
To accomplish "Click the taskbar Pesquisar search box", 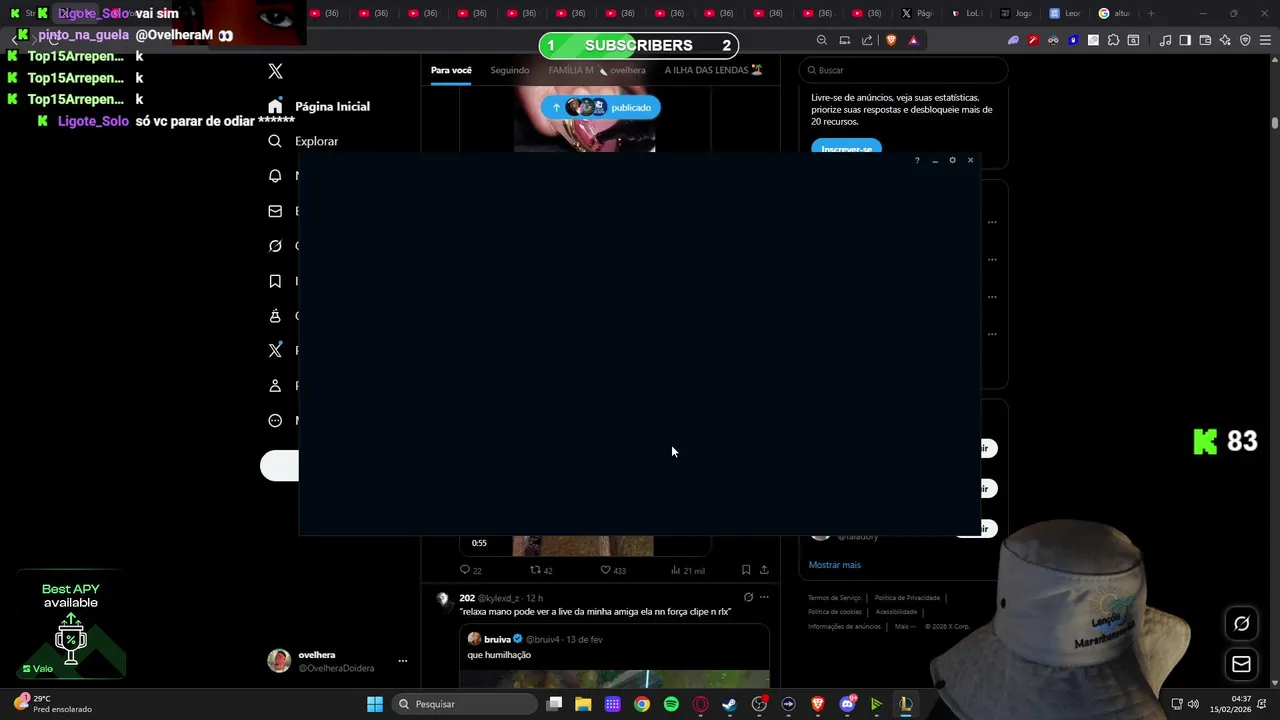I will coord(465,704).
